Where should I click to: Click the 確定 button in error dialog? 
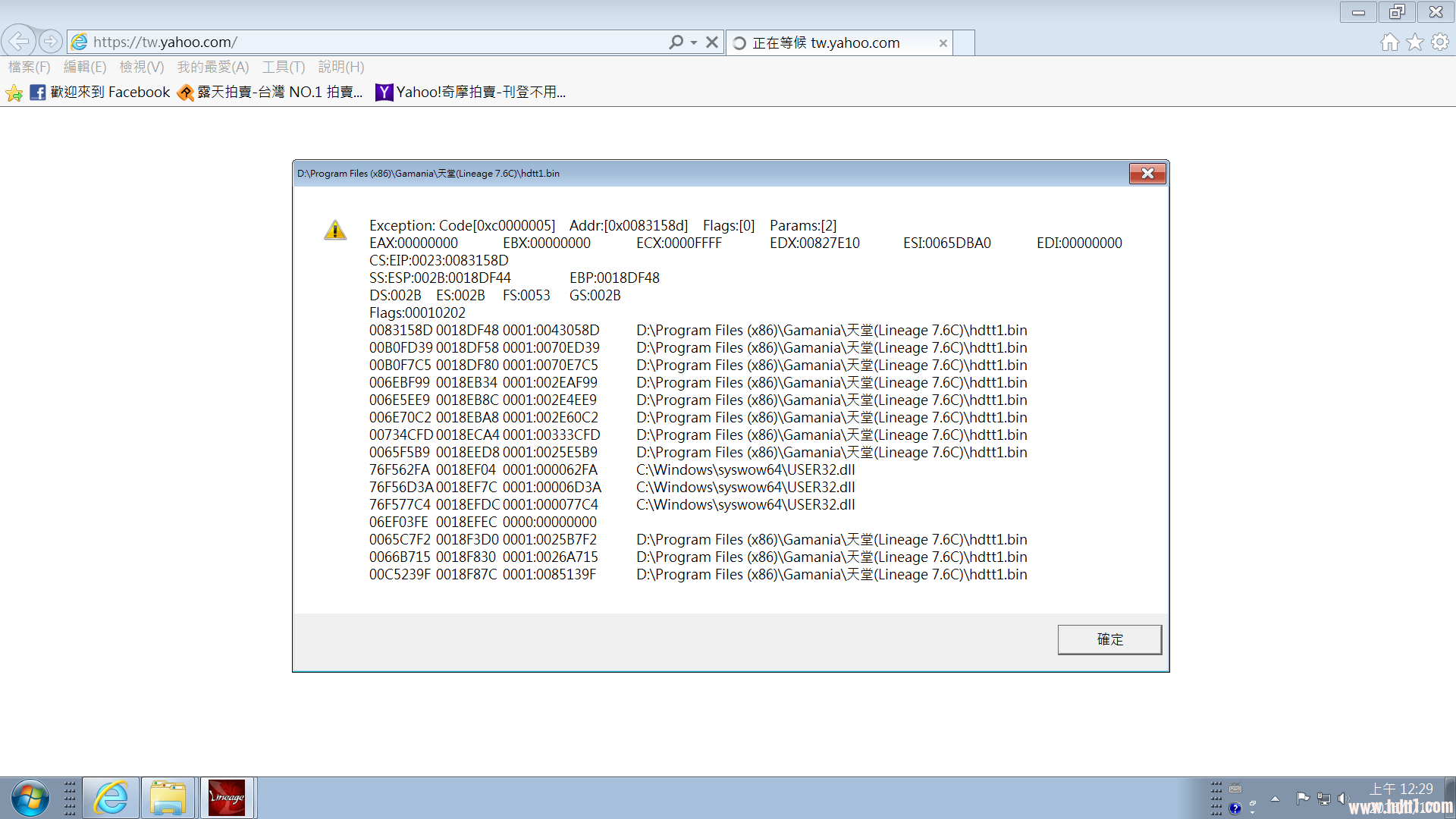pyautogui.click(x=1109, y=639)
